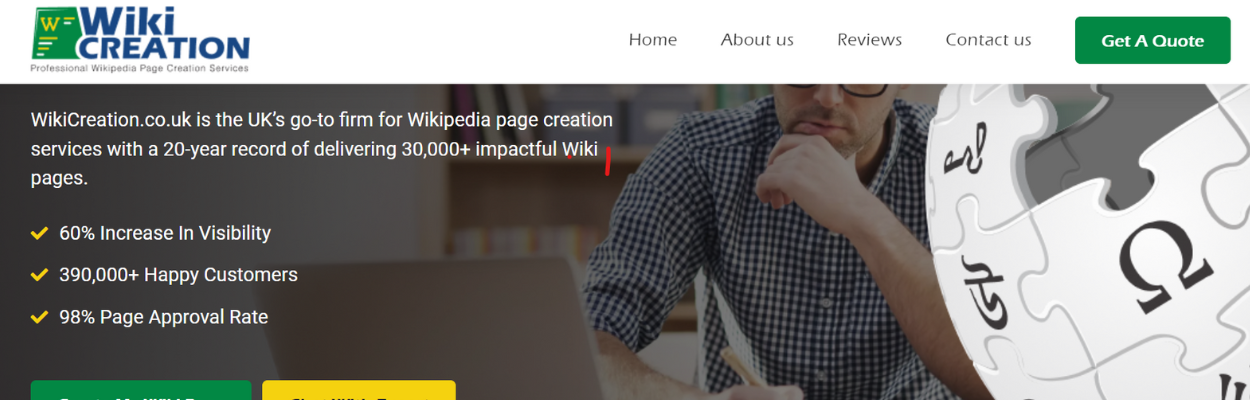Click the 390,000+ Happy Customers text
The width and height of the screenshot is (1250, 400).
click(x=178, y=274)
